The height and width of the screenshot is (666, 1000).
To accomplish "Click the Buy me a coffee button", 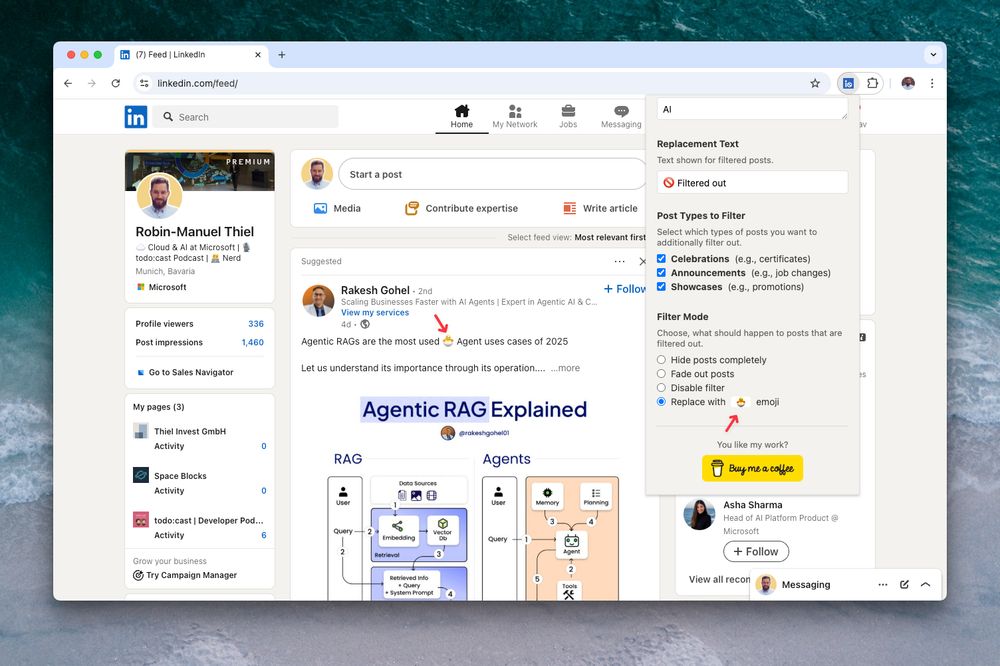I will coord(752,468).
